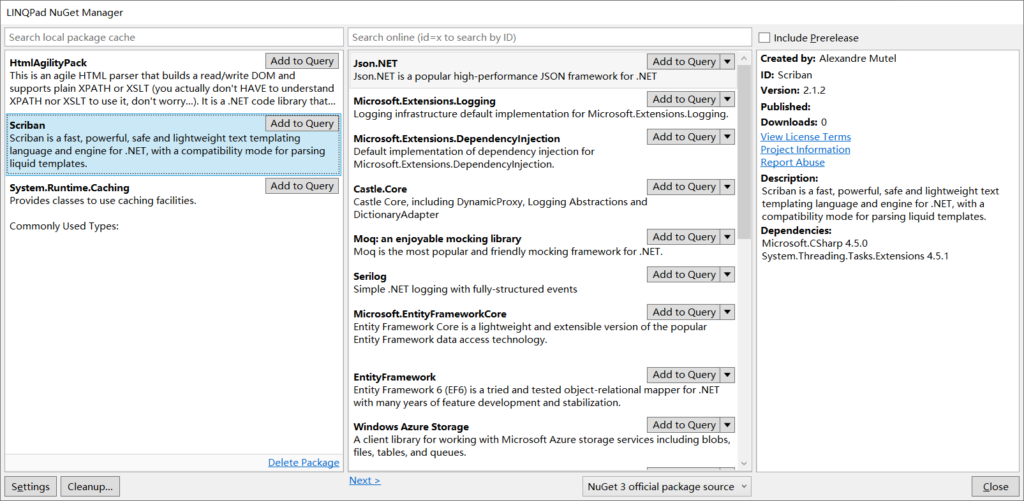Open Add to Query dropdown arrow for Json.NET
The height and width of the screenshot is (501, 1024).
pos(728,61)
